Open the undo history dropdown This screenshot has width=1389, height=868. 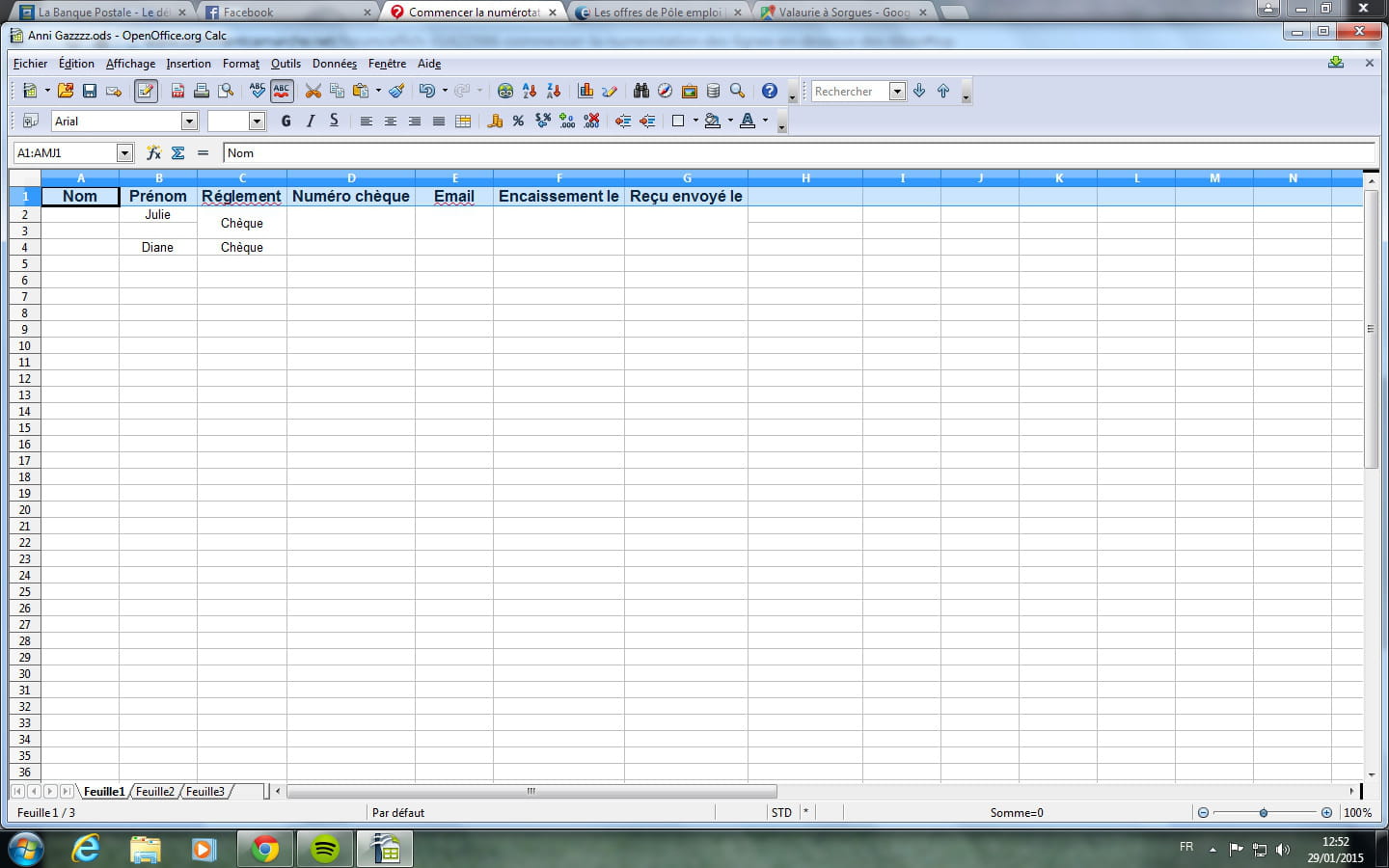445,91
